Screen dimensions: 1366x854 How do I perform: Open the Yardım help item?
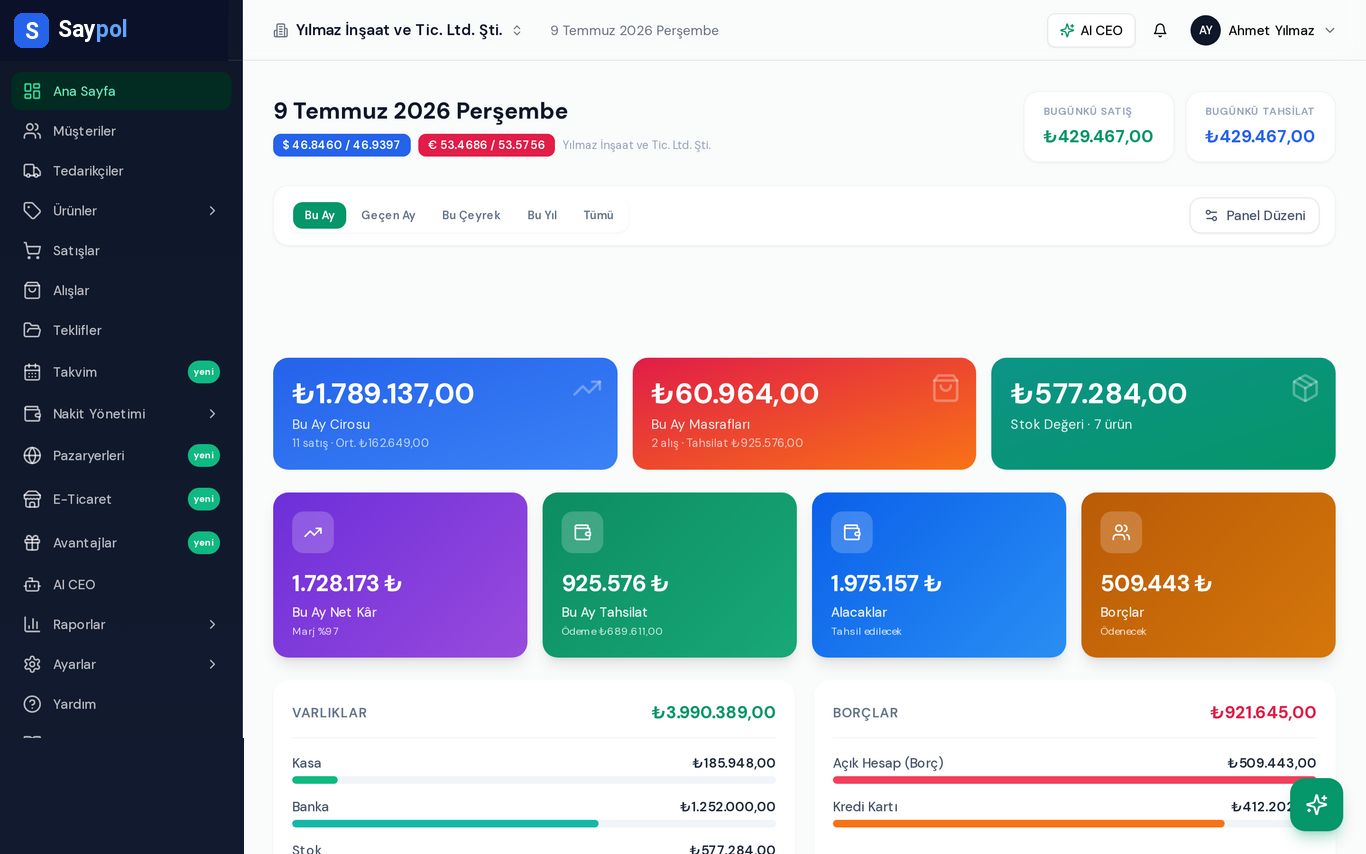[121, 704]
